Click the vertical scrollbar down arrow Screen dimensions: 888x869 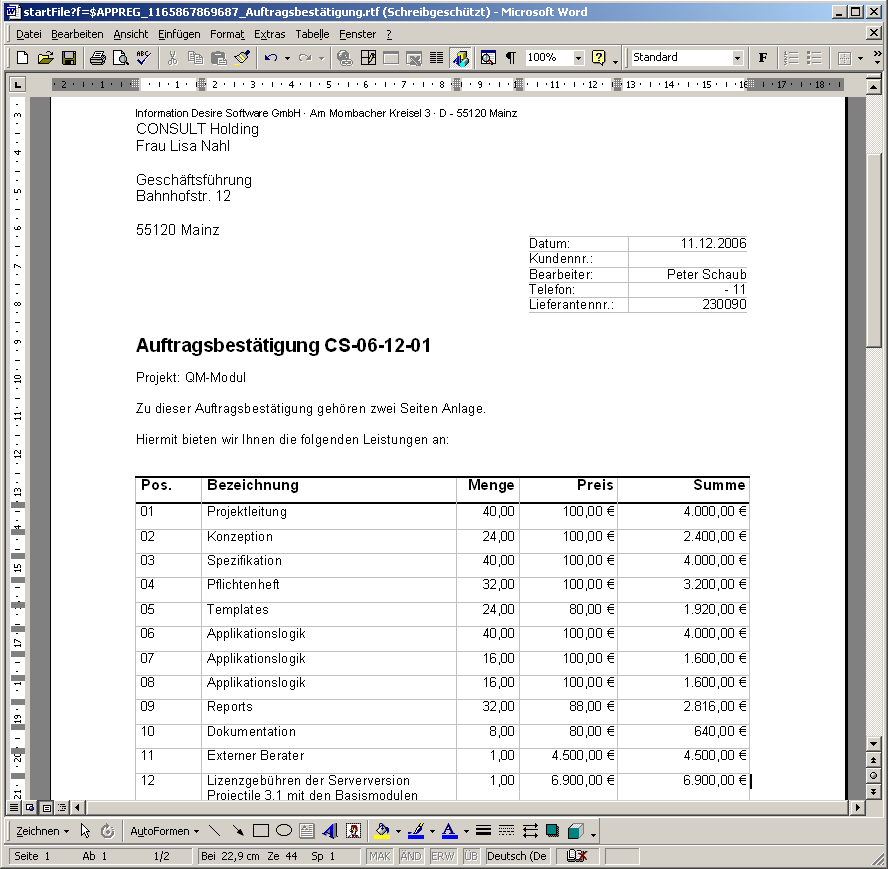click(x=873, y=744)
